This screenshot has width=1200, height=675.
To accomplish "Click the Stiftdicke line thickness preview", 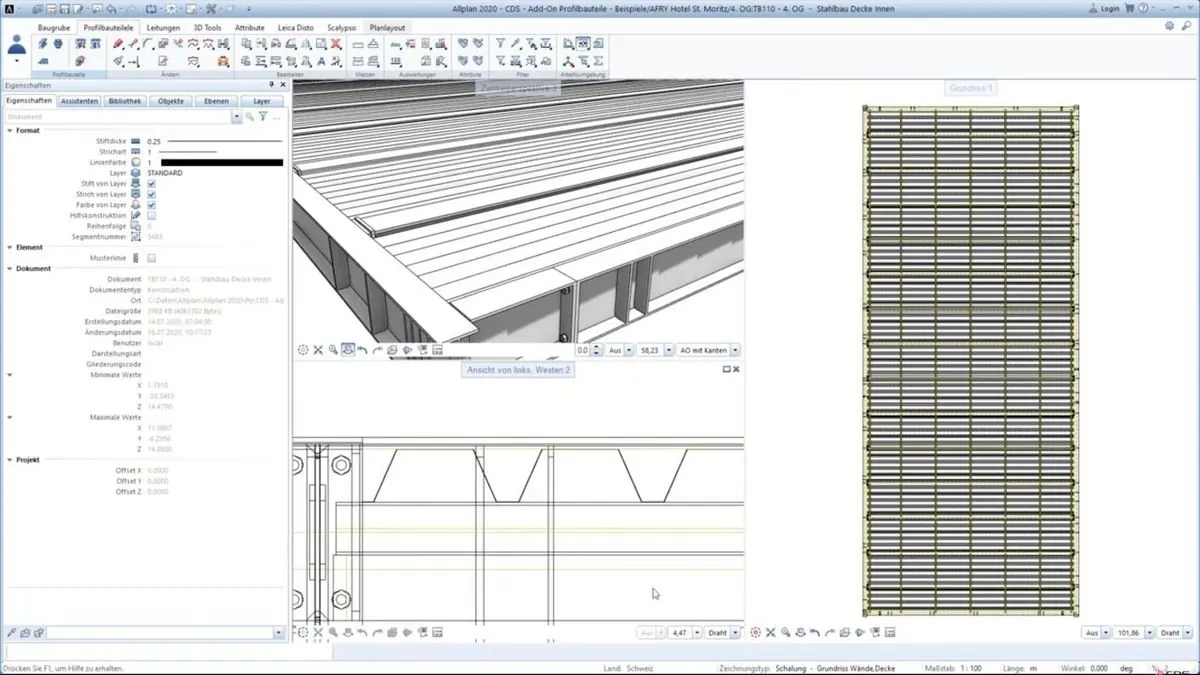I will pos(225,142).
